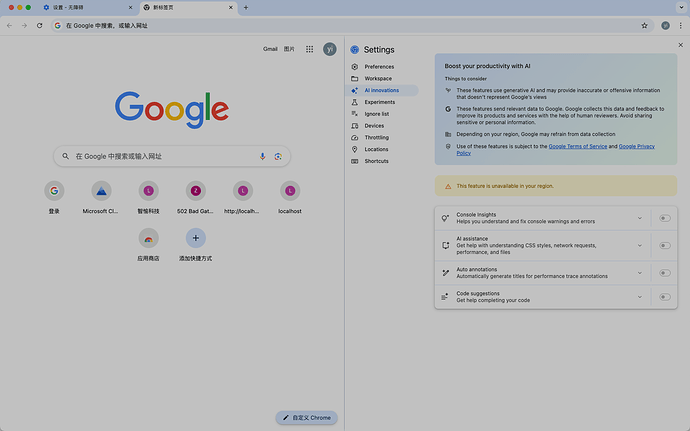Click the Console insights lightbulb icon
This screenshot has height=431, width=690.
tap(445, 218)
